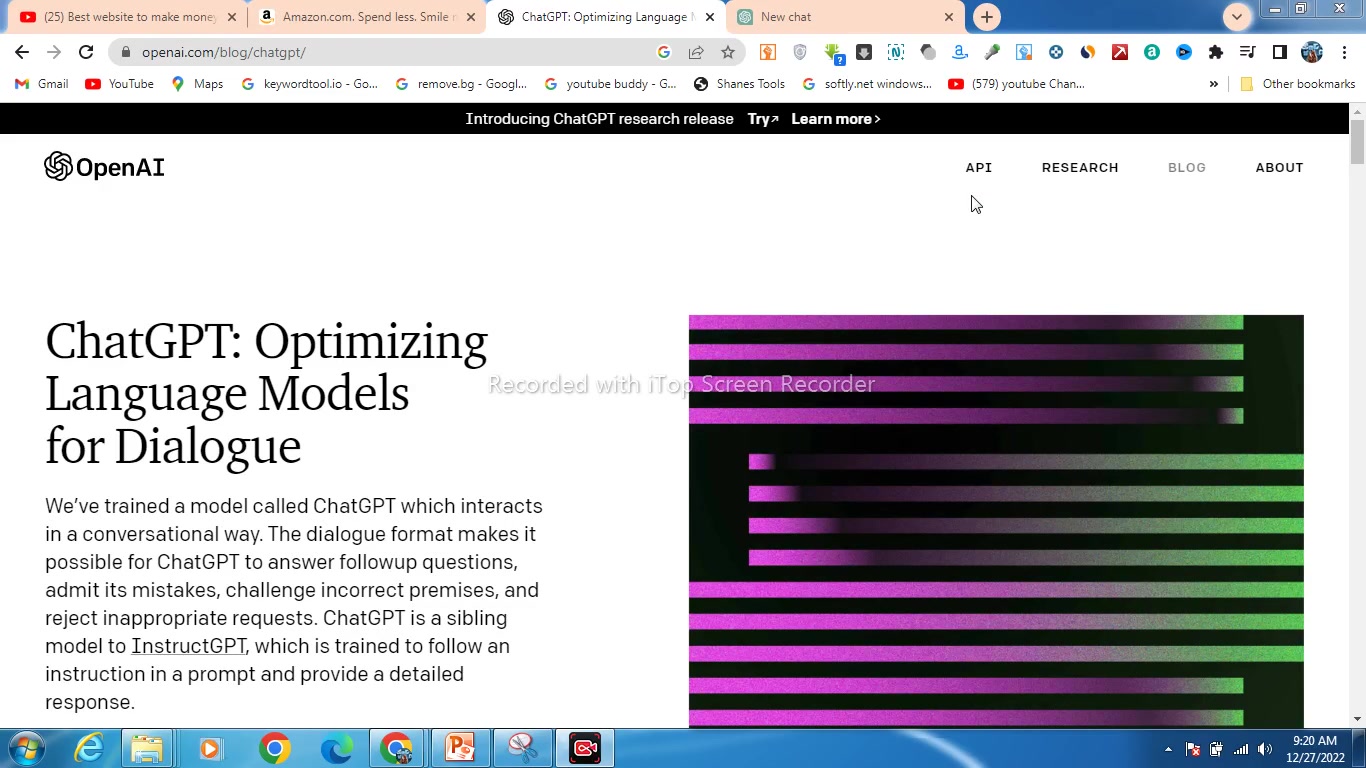Click the OpenAI logo
Image resolution: width=1366 pixels, height=768 pixels.
pos(104,167)
